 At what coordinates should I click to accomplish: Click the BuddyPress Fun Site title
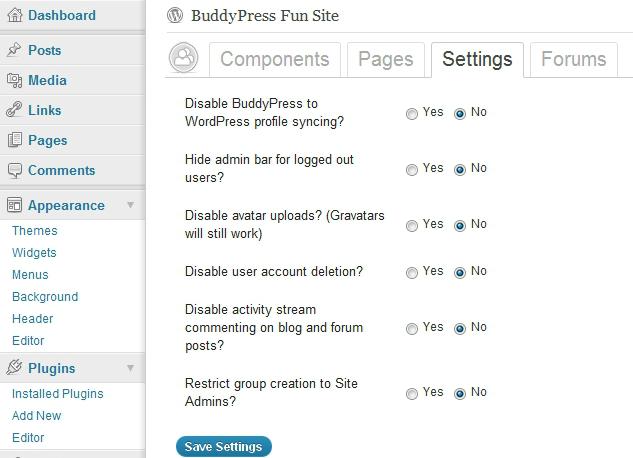(265, 16)
